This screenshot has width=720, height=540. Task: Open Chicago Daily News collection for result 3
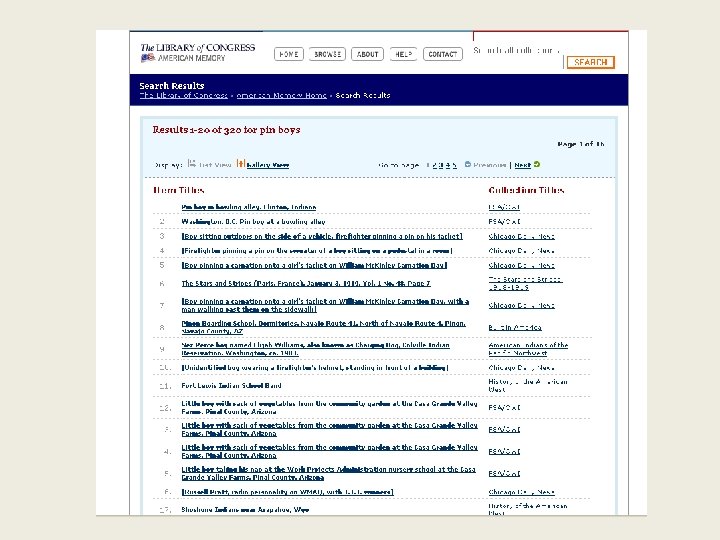coord(522,236)
